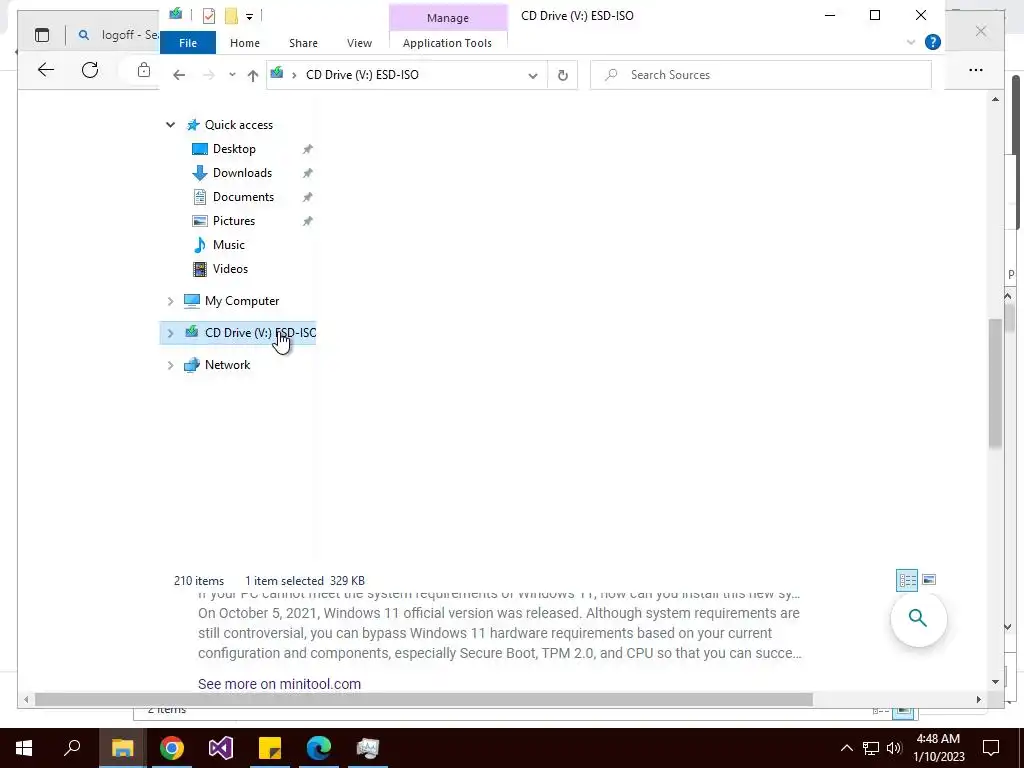Open taskbar search
Viewport: 1024px width, 768px height.
click(72, 748)
